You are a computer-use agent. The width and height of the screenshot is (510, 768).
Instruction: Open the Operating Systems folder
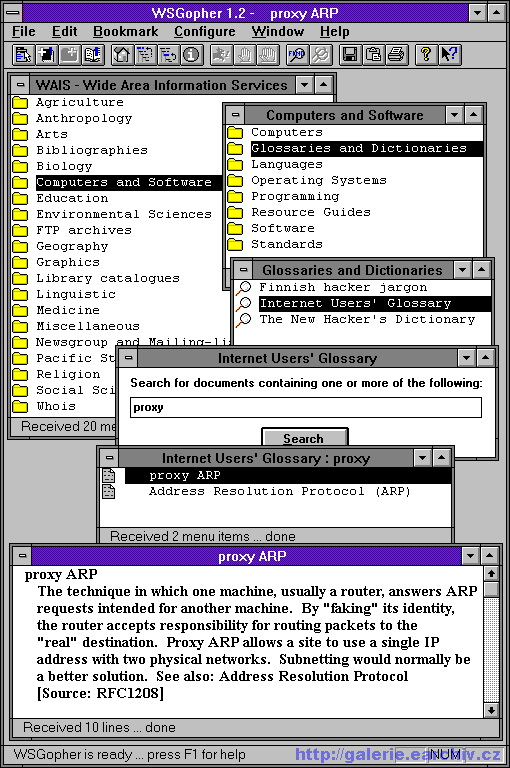319,180
